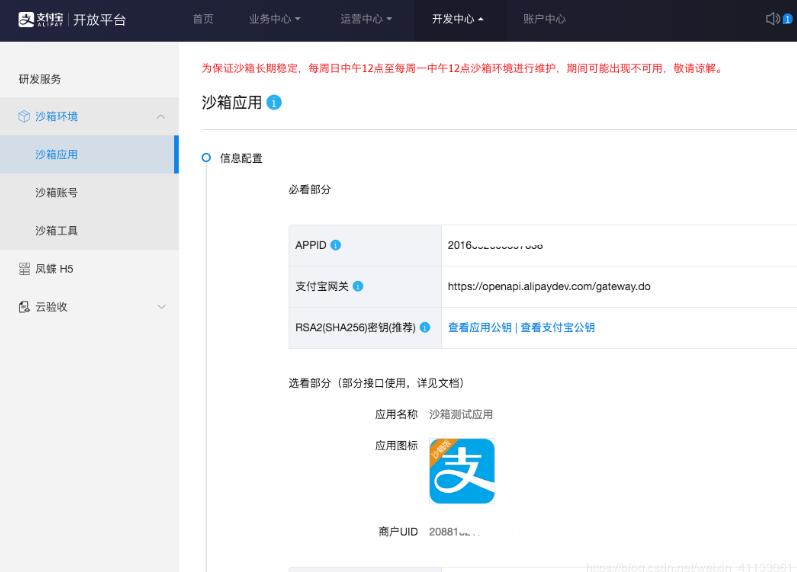797x572 pixels.
Task: Click the Alipay logo in header
Action: [41, 19]
